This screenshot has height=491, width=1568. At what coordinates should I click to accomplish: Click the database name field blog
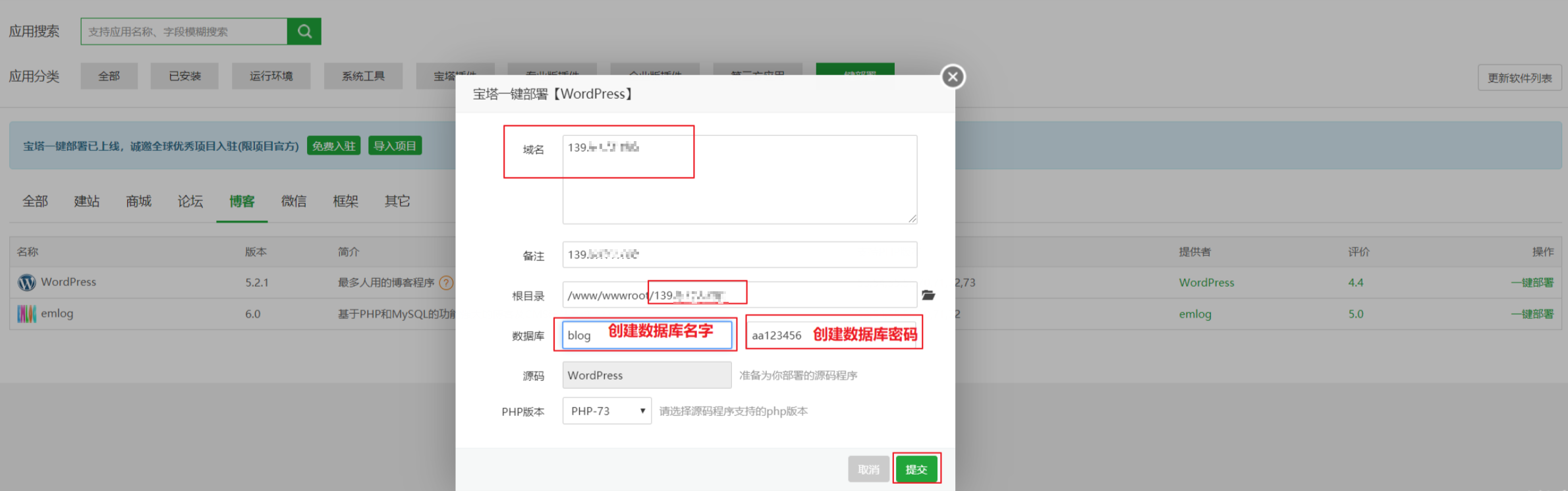647,335
